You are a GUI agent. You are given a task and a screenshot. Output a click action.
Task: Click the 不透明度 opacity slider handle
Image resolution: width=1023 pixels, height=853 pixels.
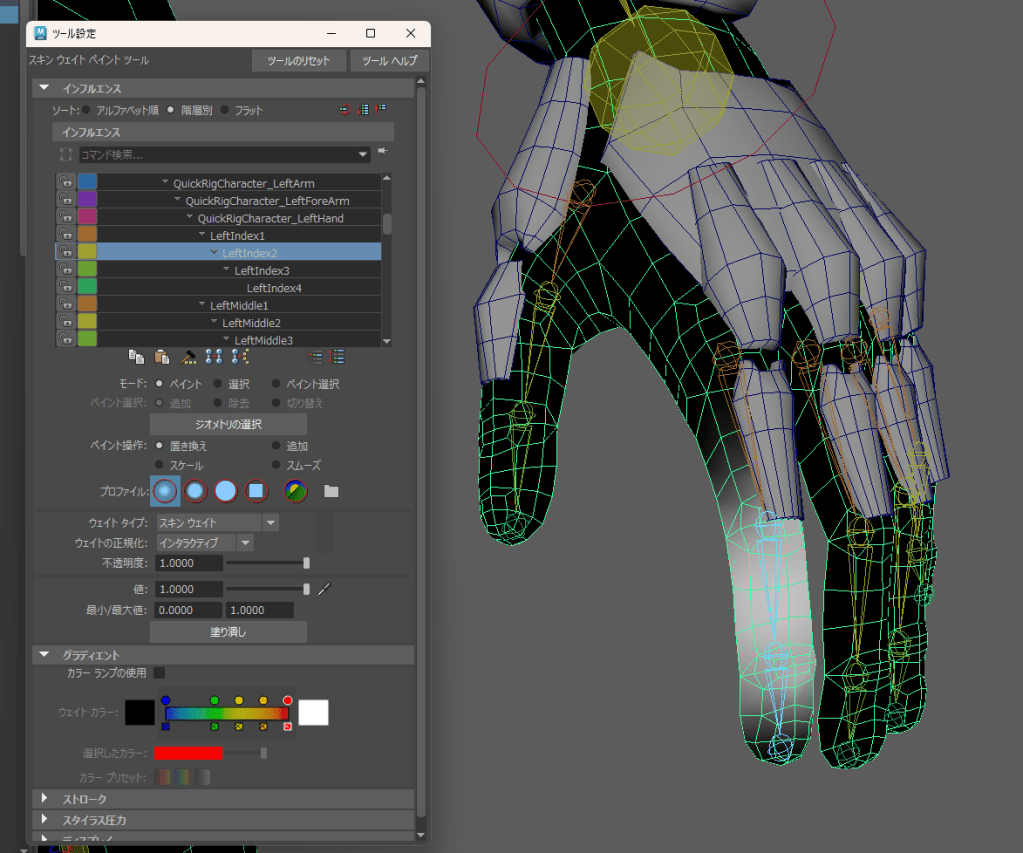pos(307,563)
